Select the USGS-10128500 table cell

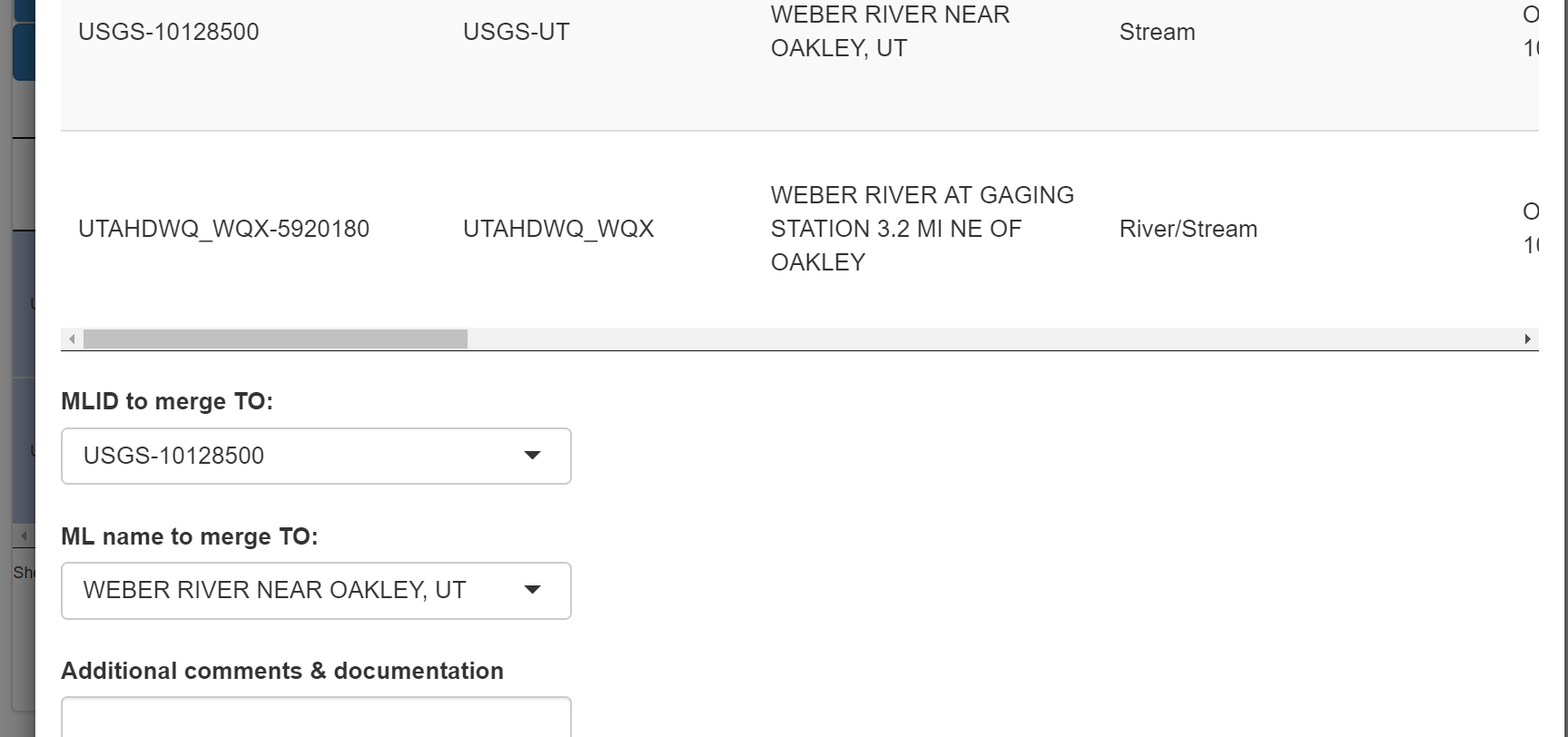169,32
